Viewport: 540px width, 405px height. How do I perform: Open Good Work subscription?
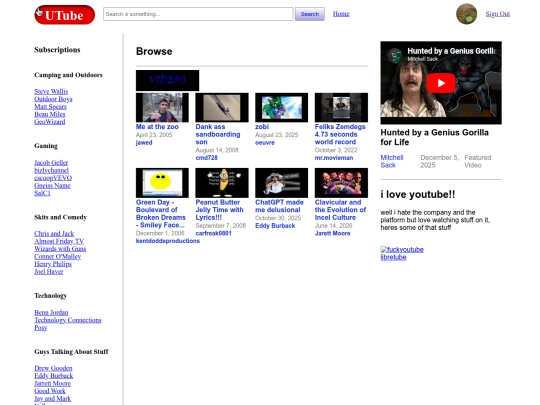point(50,391)
